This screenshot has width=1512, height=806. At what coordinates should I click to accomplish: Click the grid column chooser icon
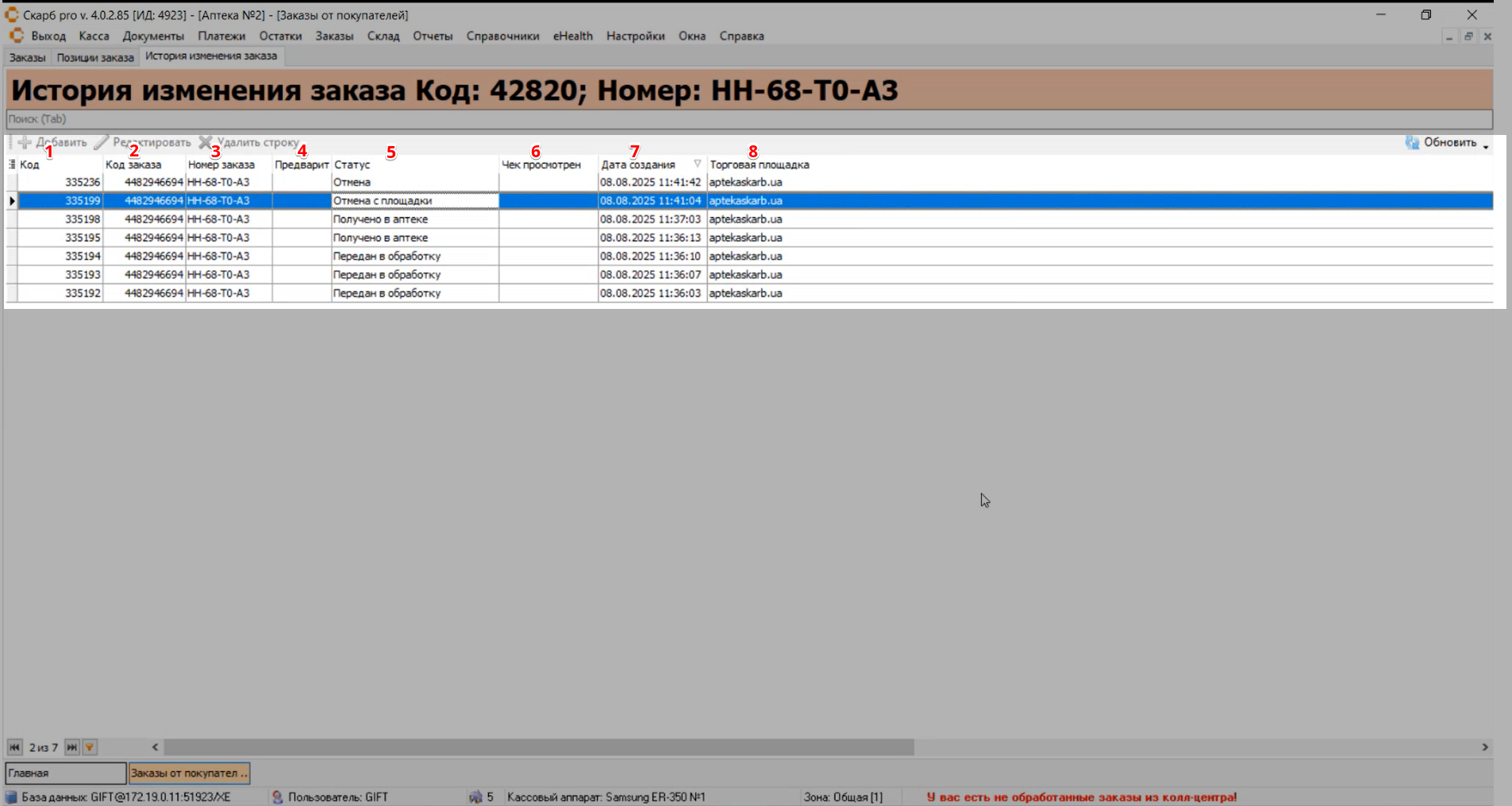click(12, 164)
